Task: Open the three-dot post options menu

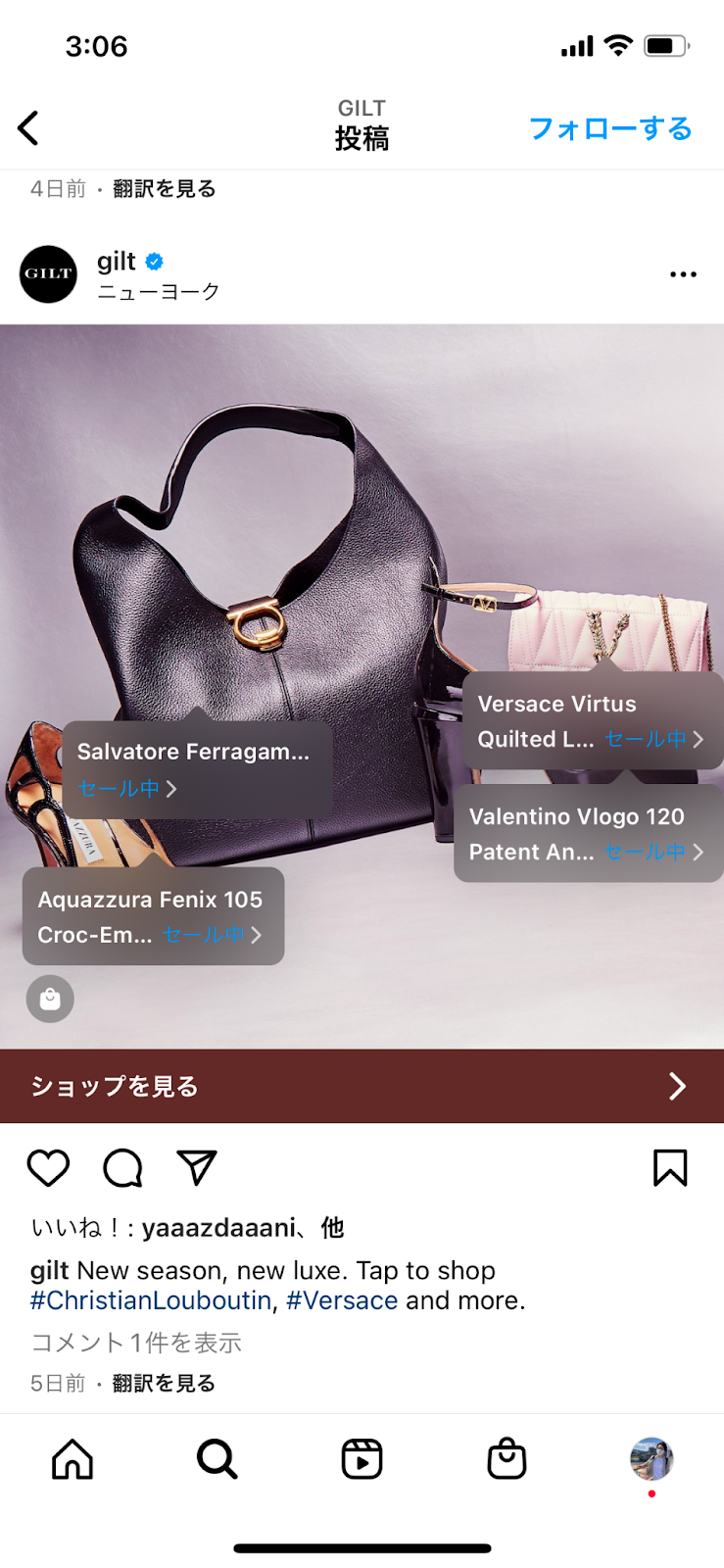Action: [x=683, y=274]
